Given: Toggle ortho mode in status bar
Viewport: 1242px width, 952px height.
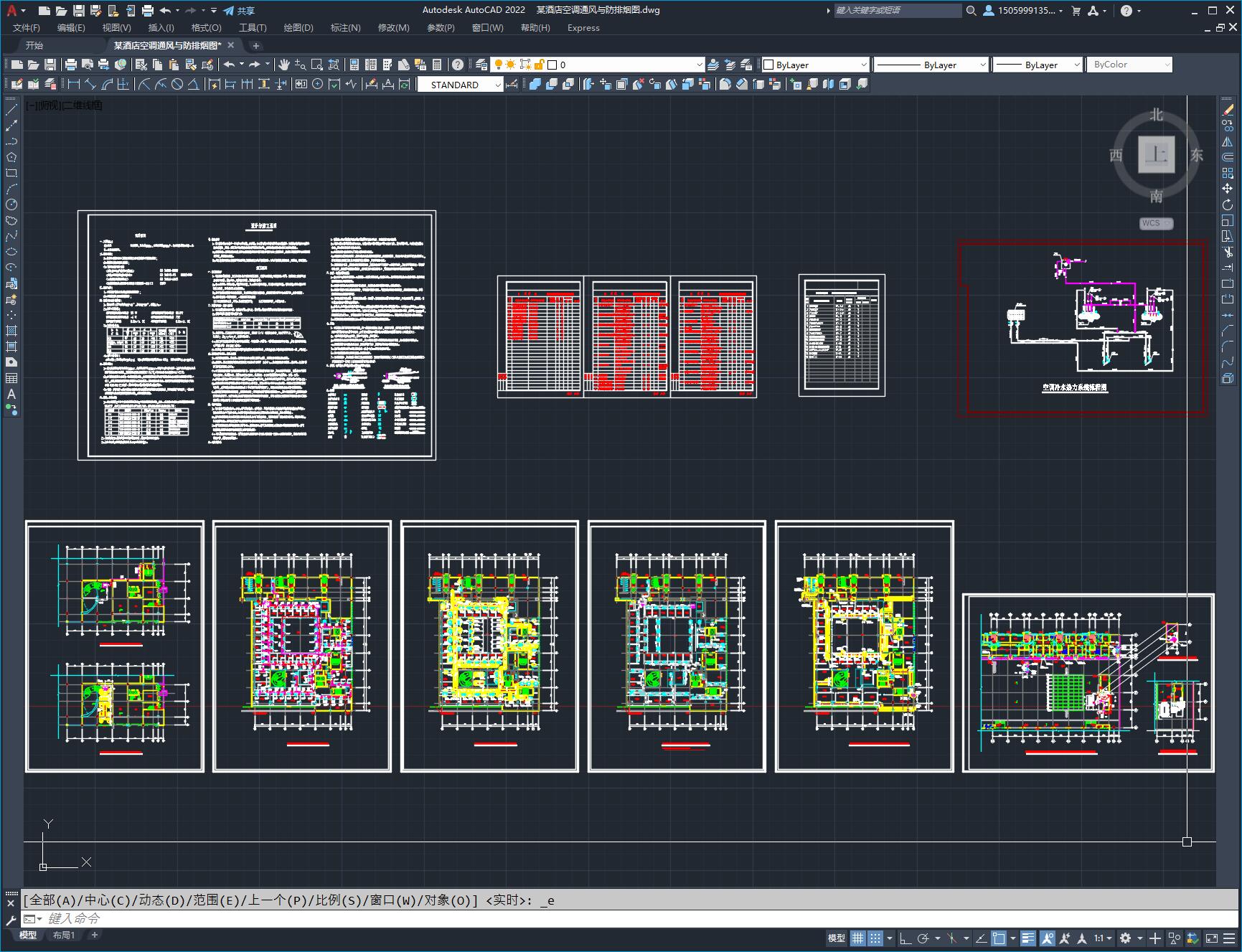Looking at the screenshot, I should [x=905, y=938].
